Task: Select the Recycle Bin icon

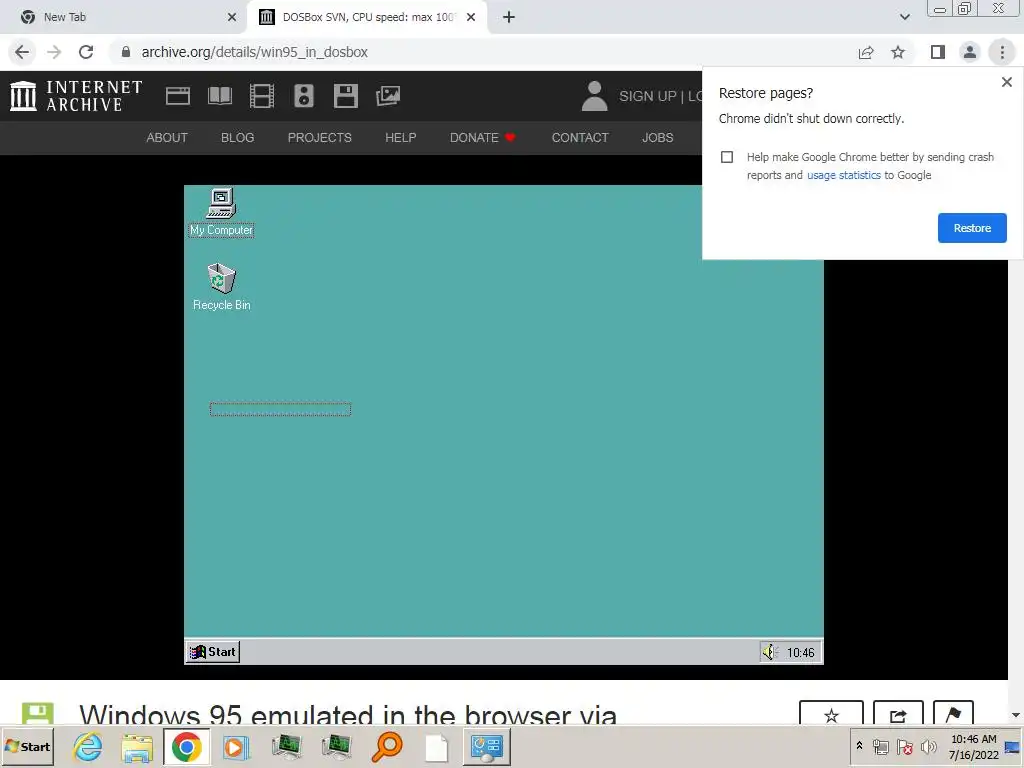Action: pyautogui.click(x=221, y=287)
